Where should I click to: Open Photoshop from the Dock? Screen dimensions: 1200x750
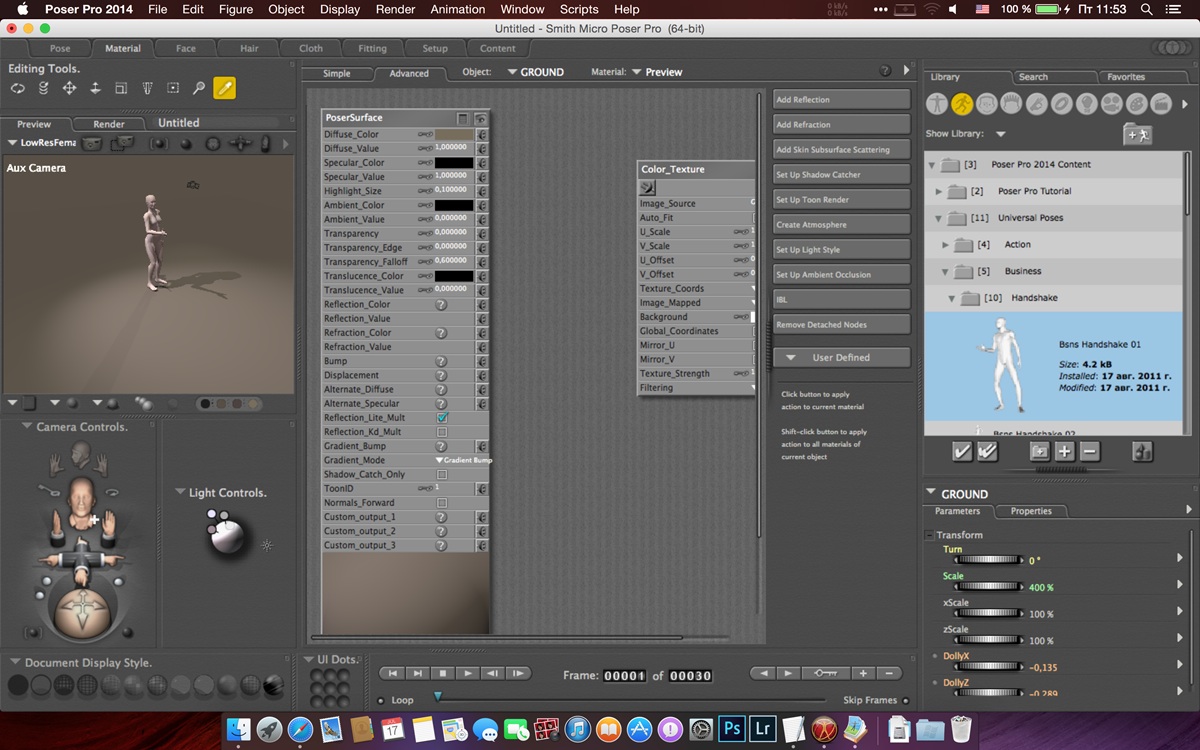(x=732, y=729)
